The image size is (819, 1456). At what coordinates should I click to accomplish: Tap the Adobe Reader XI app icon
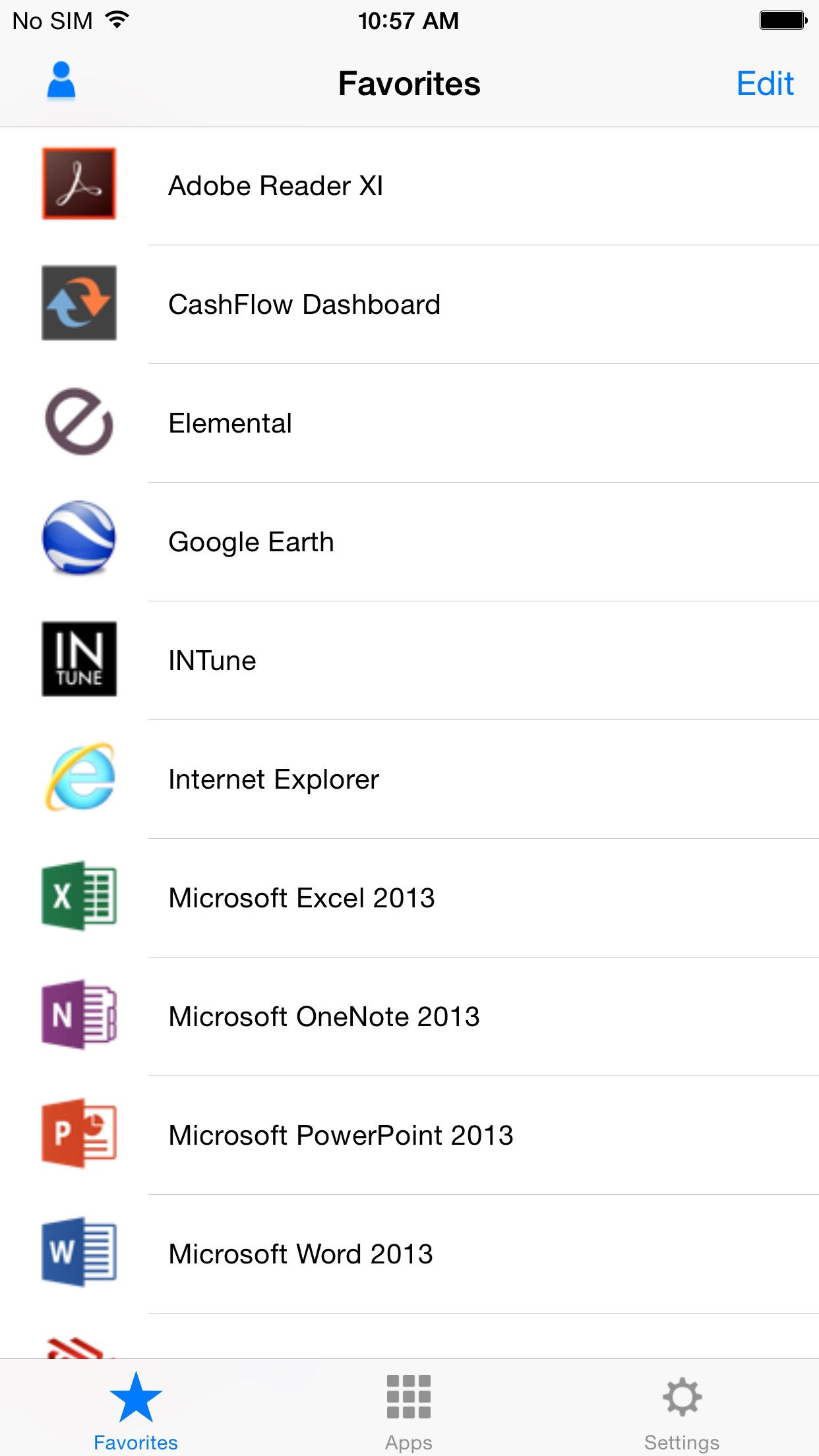[79, 184]
